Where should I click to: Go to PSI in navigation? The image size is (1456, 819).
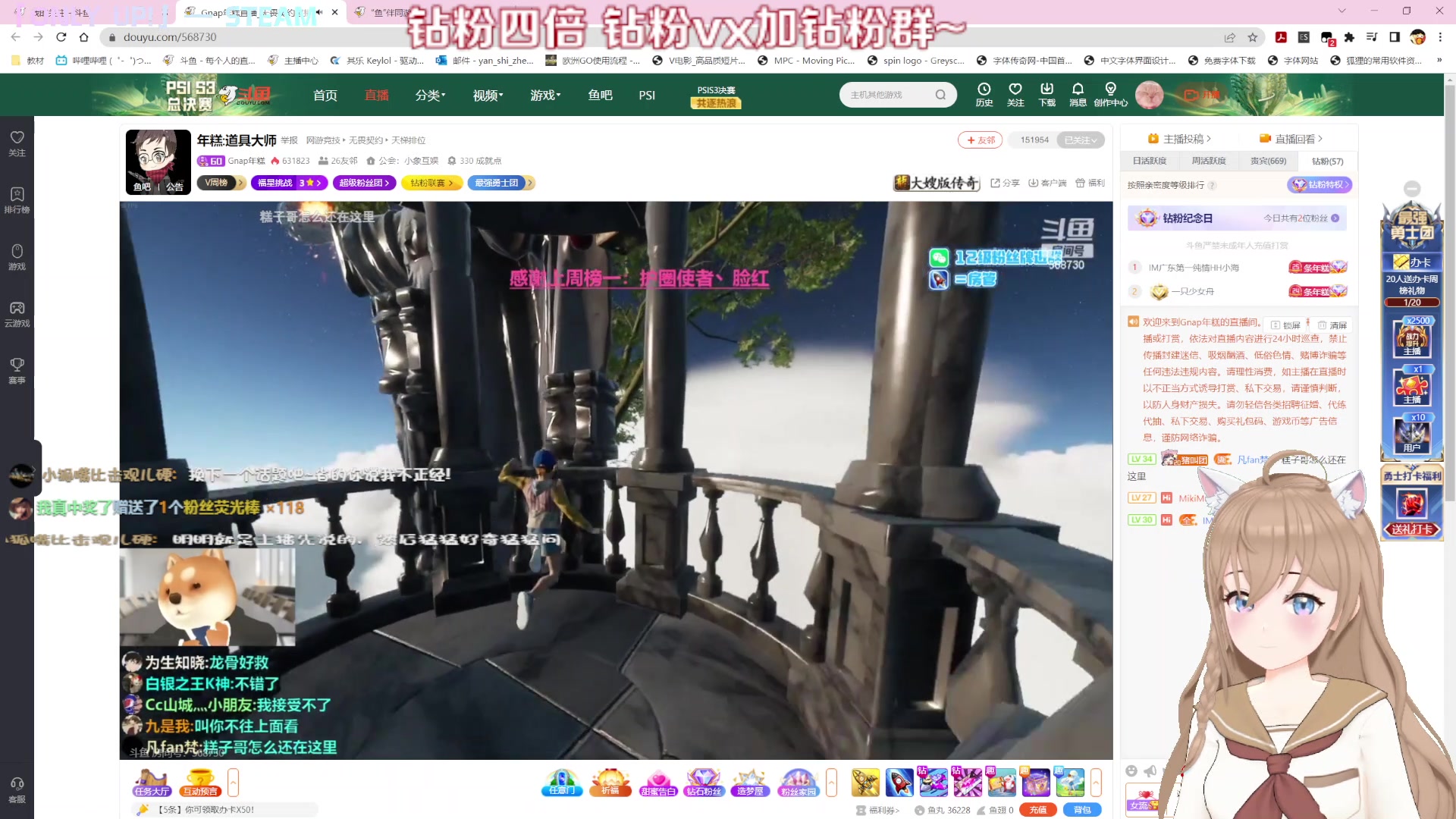647,95
